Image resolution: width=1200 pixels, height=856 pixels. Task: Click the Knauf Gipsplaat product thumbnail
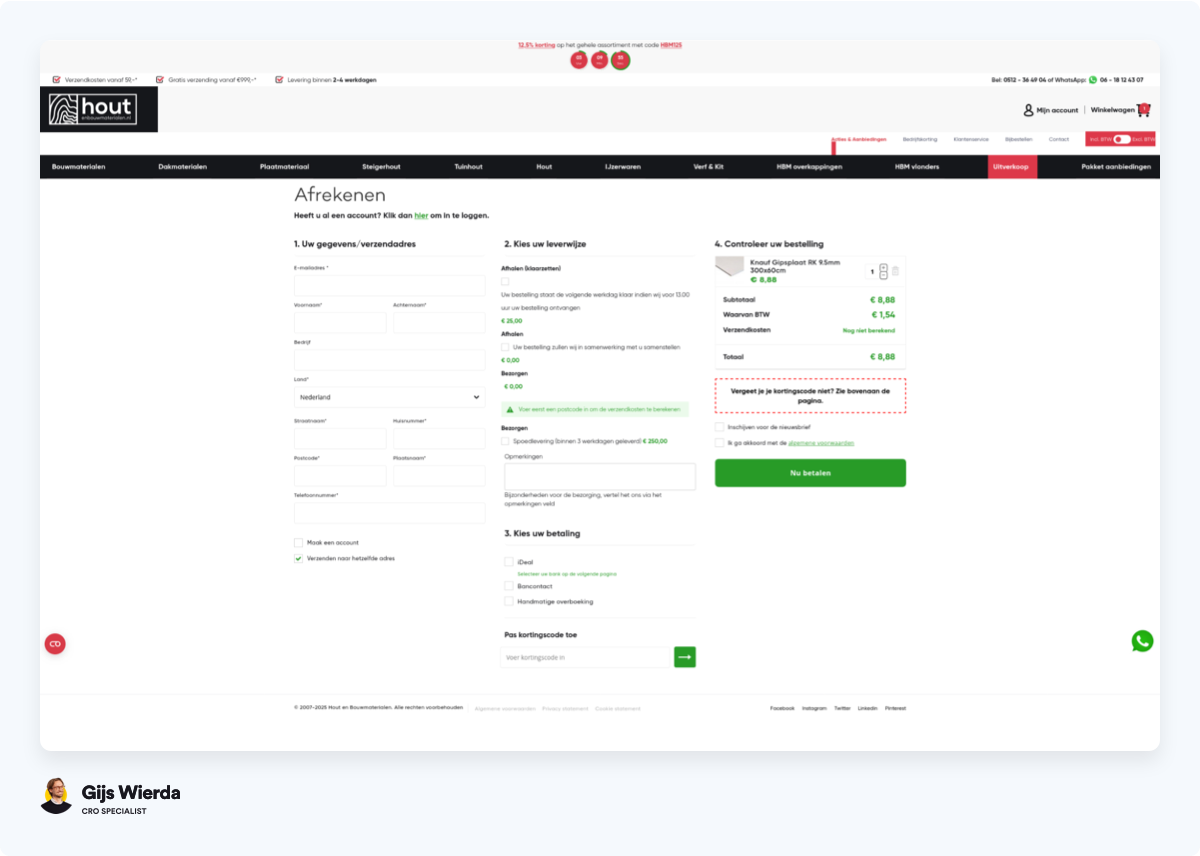point(730,269)
